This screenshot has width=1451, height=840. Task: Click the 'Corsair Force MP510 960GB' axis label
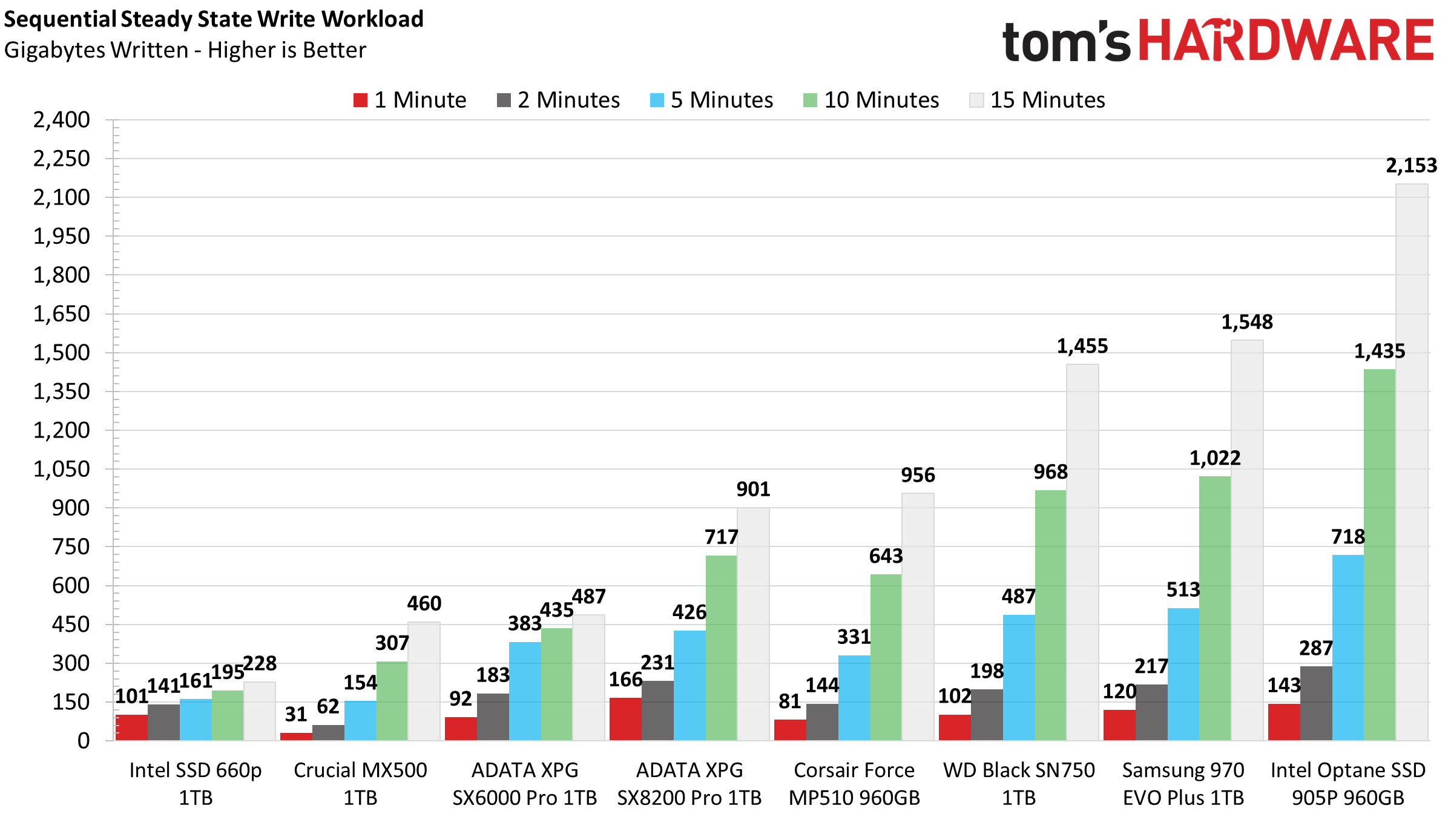coord(854,784)
